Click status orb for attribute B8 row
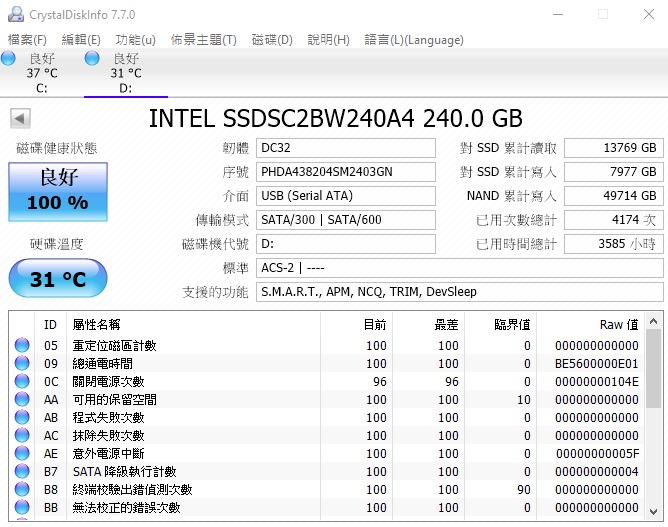 (22, 489)
